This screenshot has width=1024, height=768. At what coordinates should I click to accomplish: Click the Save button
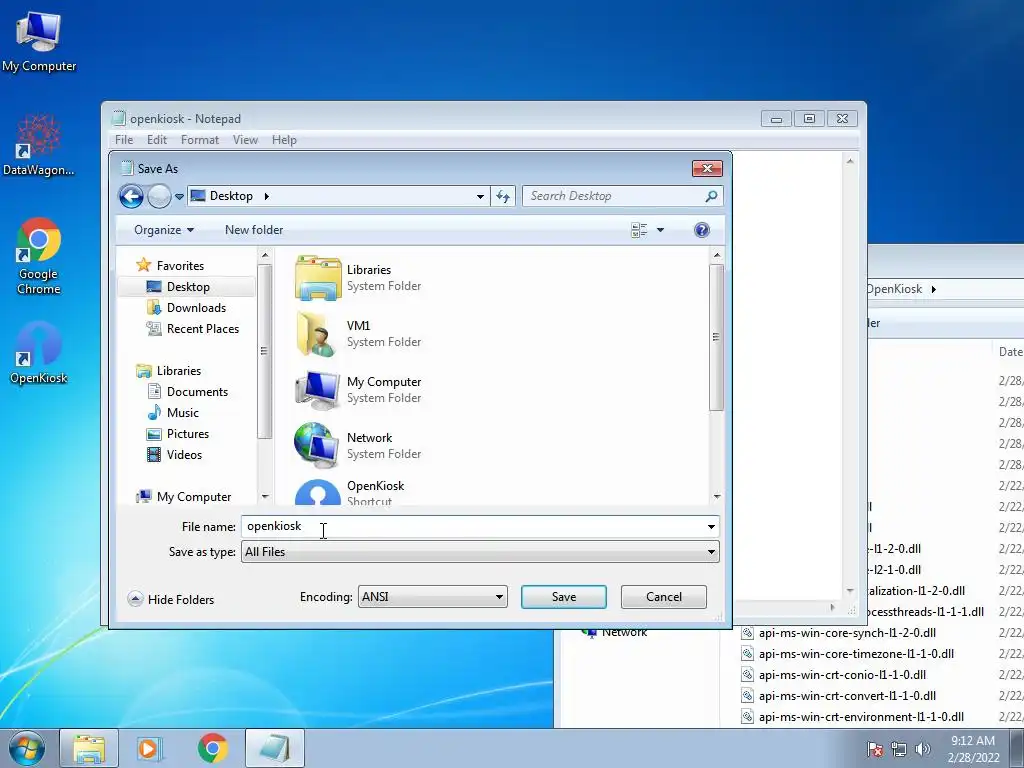pos(564,597)
